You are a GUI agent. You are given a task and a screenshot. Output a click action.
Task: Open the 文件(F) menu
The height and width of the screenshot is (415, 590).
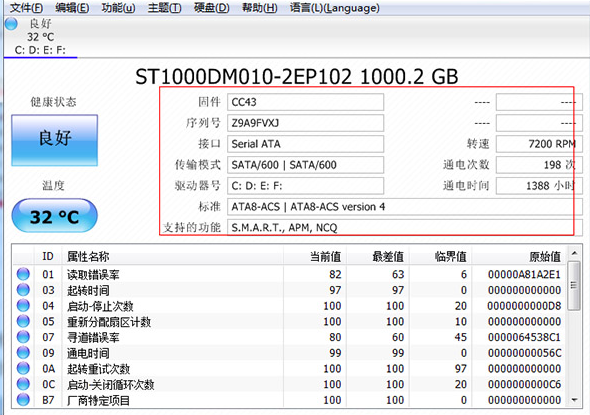26,8
